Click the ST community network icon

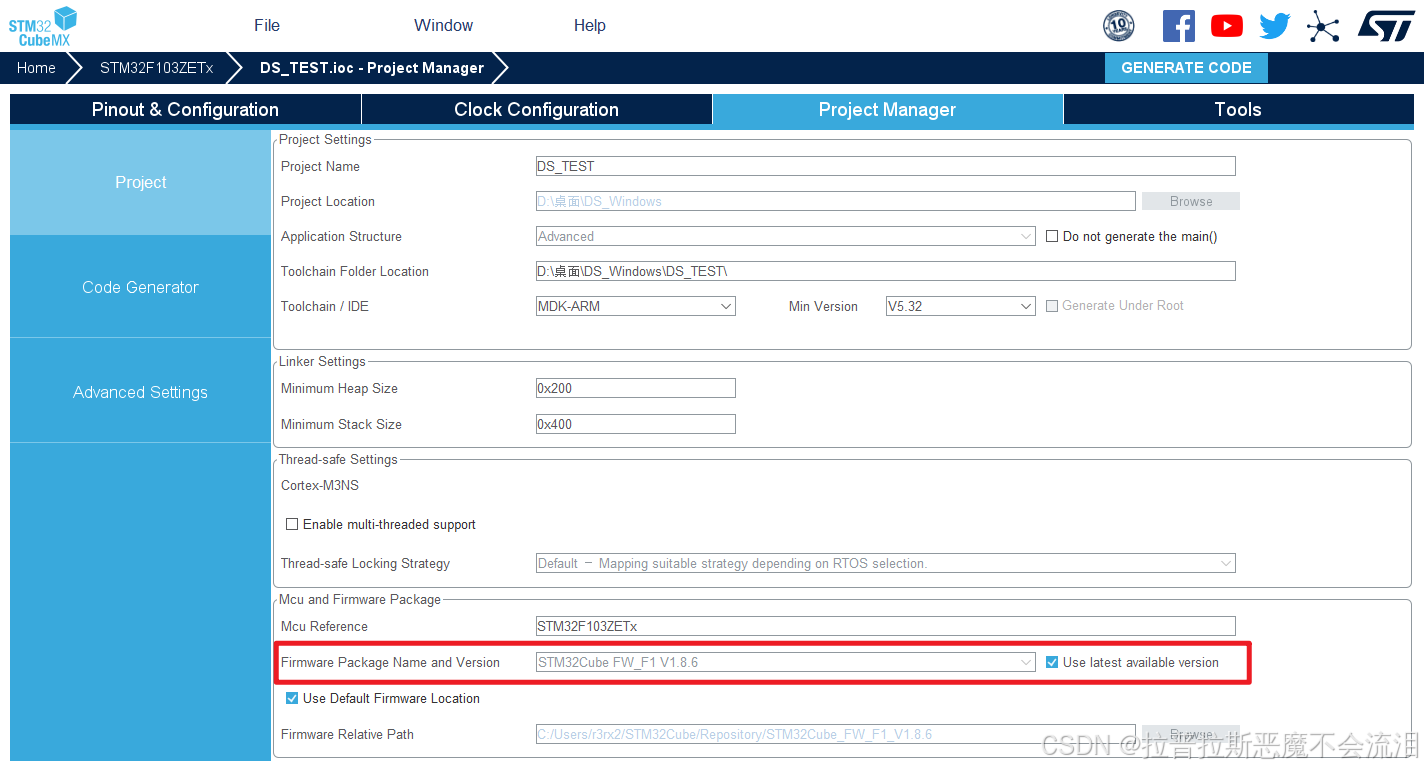pos(1322,26)
